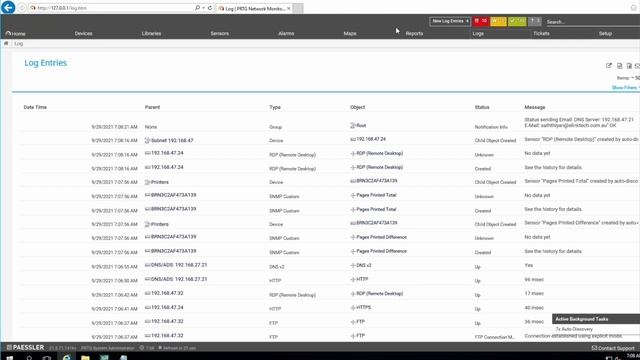The width and height of the screenshot is (640, 360).
Task: Click the Log breadcrumb link
Action: [18, 44]
